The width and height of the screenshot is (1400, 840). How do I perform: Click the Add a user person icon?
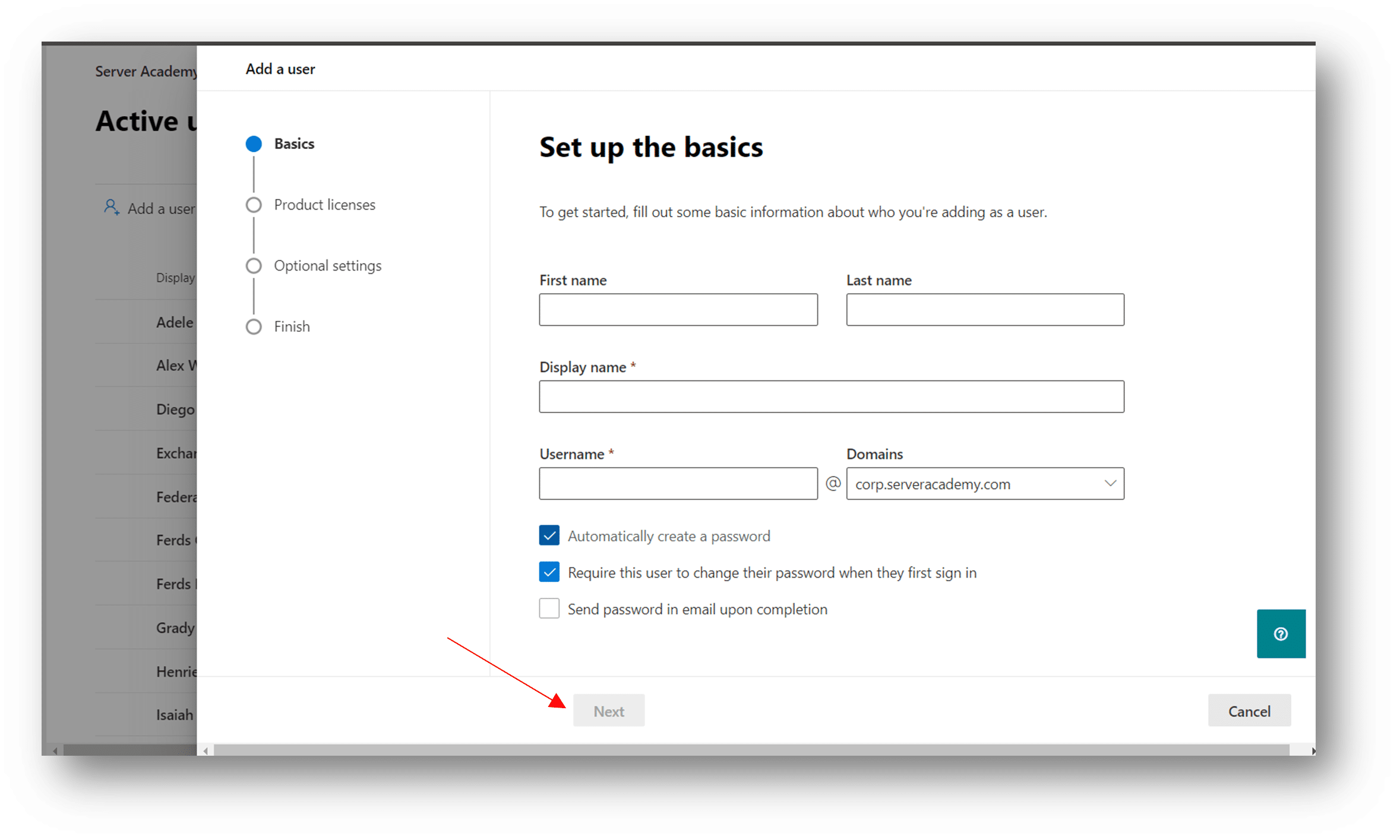[x=111, y=207]
